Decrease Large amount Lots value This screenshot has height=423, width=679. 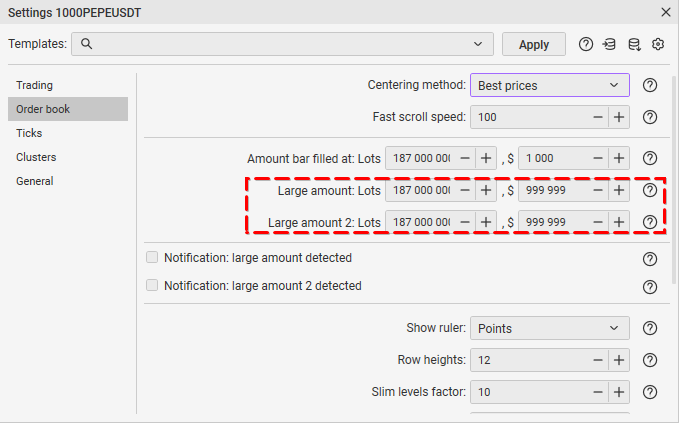click(x=465, y=190)
